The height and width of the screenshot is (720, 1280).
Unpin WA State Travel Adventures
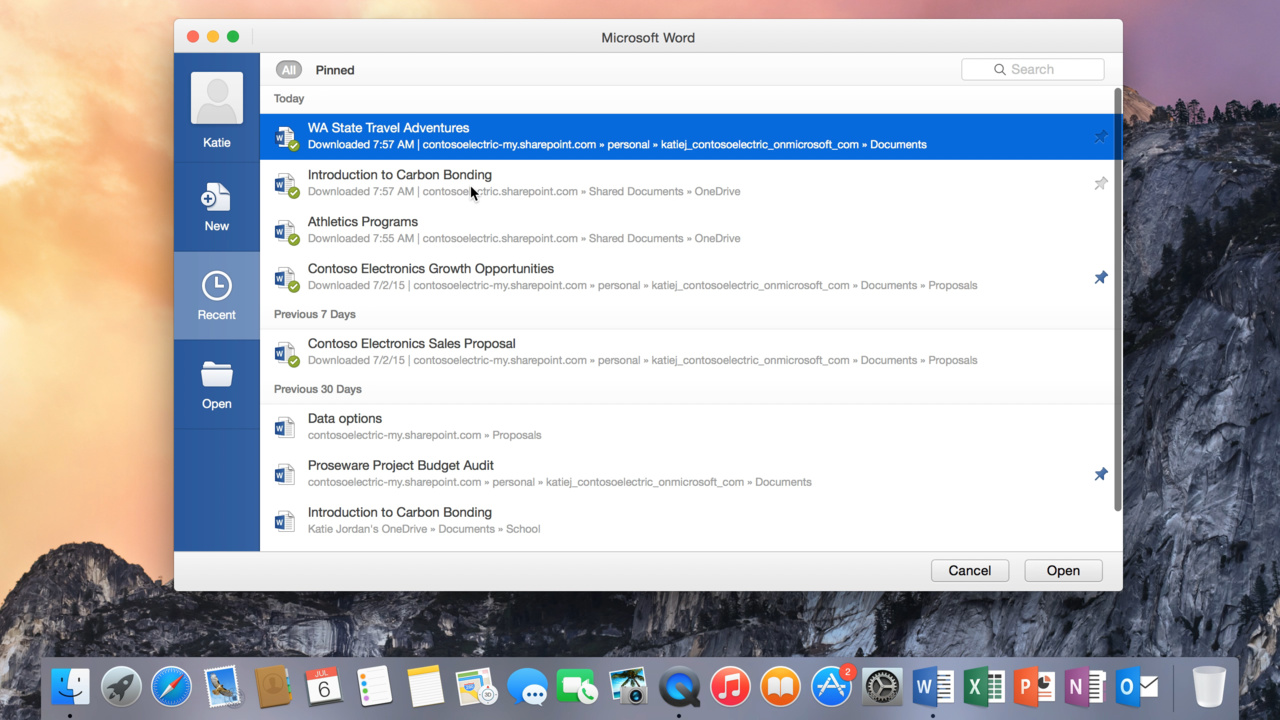tap(1100, 137)
